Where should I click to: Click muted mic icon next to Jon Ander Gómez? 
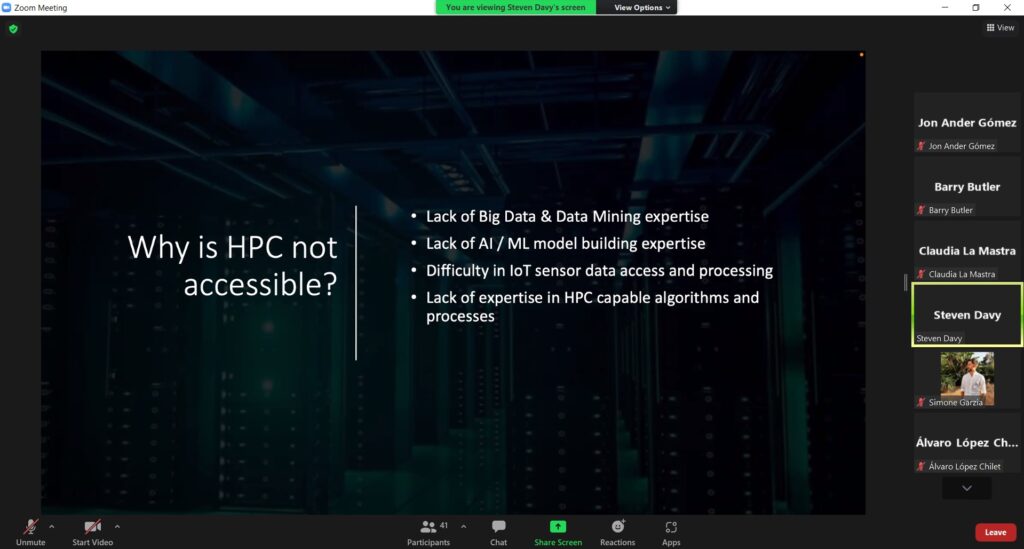tap(921, 146)
